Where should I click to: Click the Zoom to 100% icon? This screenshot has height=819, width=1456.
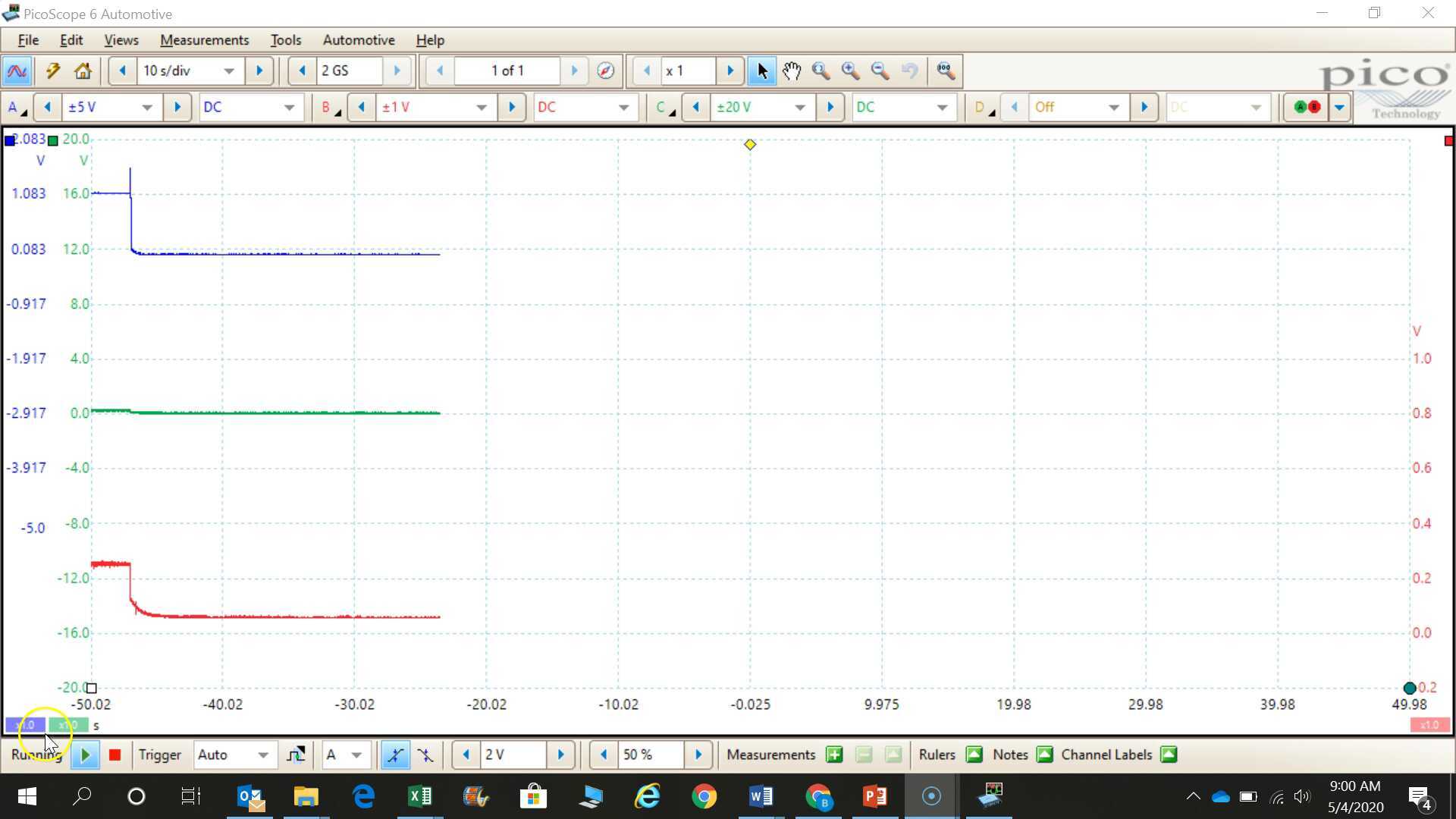pyautogui.click(x=945, y=71)
